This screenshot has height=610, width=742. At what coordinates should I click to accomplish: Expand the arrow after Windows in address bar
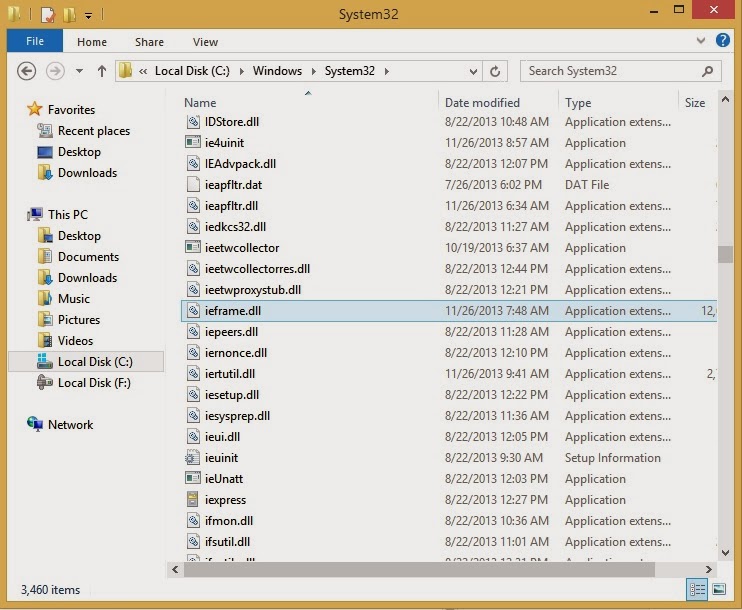pos(313,71)
